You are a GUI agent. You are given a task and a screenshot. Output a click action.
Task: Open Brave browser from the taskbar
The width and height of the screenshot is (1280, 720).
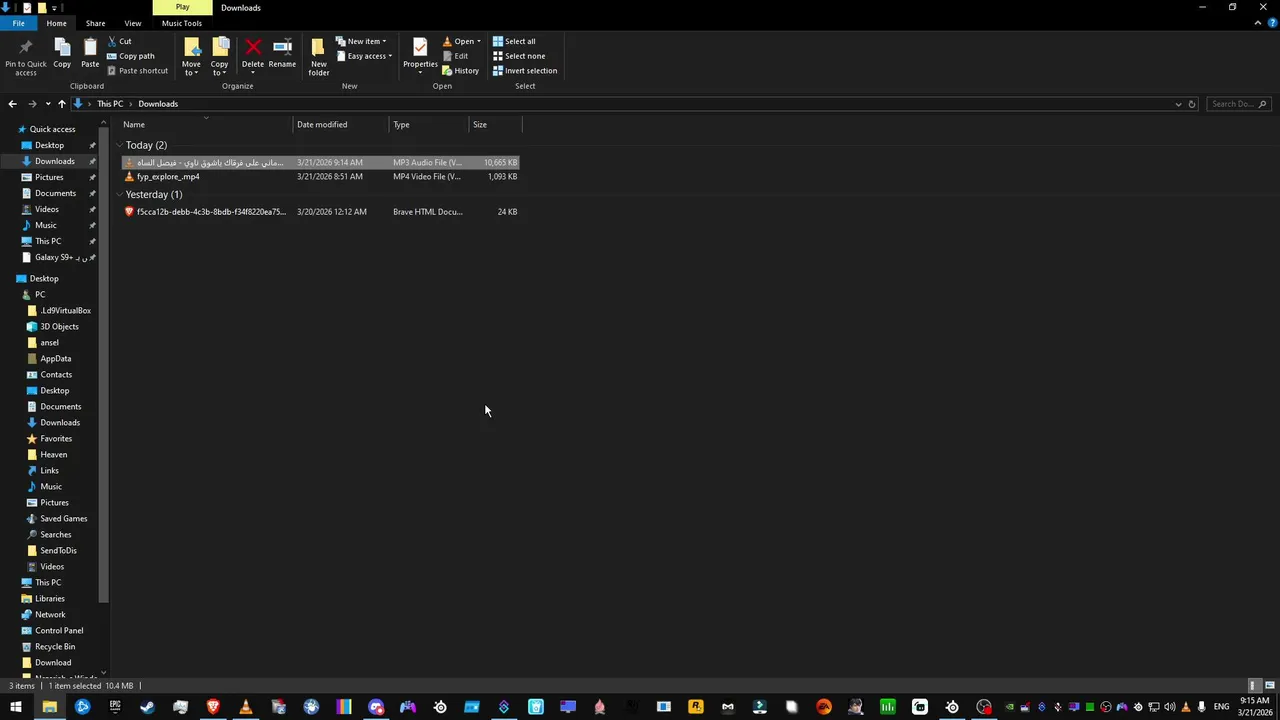click(213, 707)
